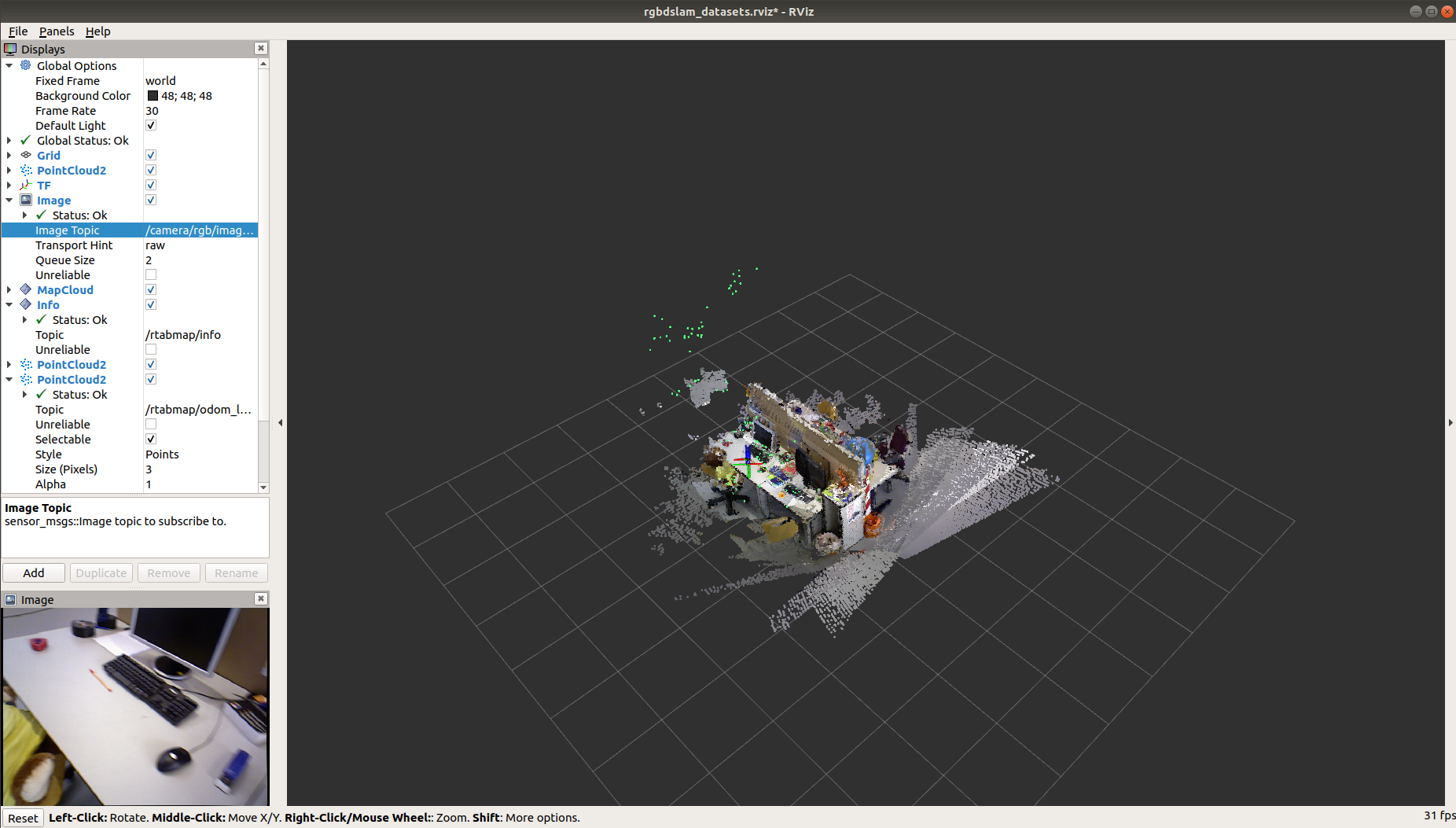Viewport: 1456px width, 828px height.
Task: Collapse the Global Options section
Action: [9, 65]
